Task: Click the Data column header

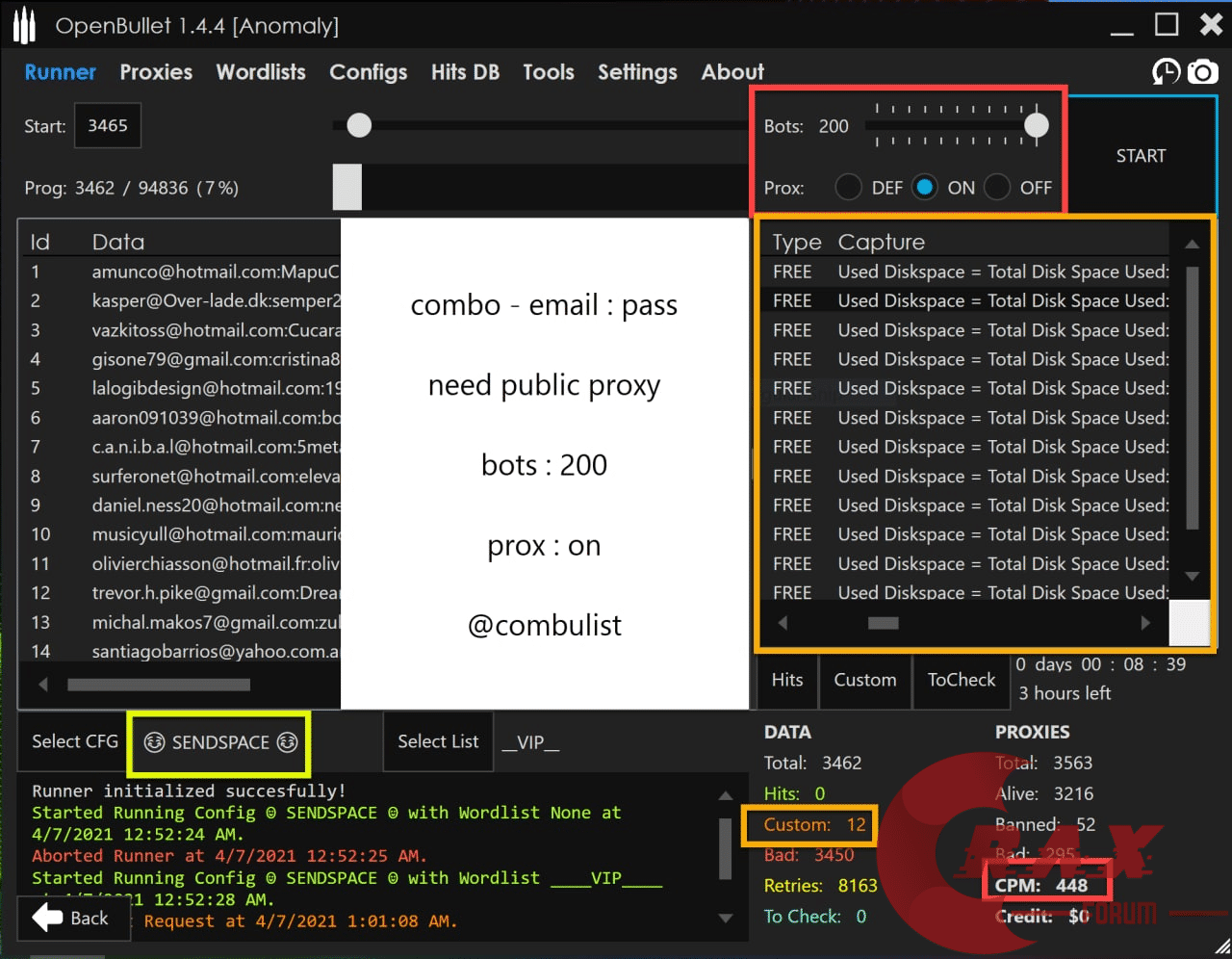Action: (x=118, y=242)
